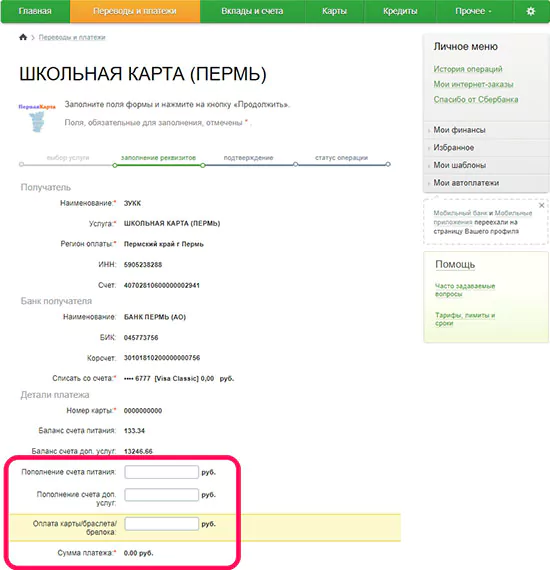Open Мои интернет-заказы link
This screenshot has width=550, height=570.
point(473,84)
